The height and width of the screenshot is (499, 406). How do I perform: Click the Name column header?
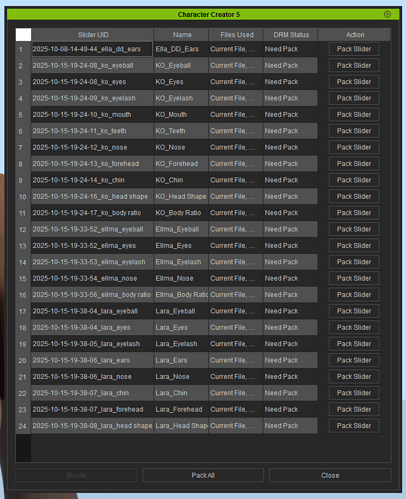pyautogui.click(x=181, y=35)
